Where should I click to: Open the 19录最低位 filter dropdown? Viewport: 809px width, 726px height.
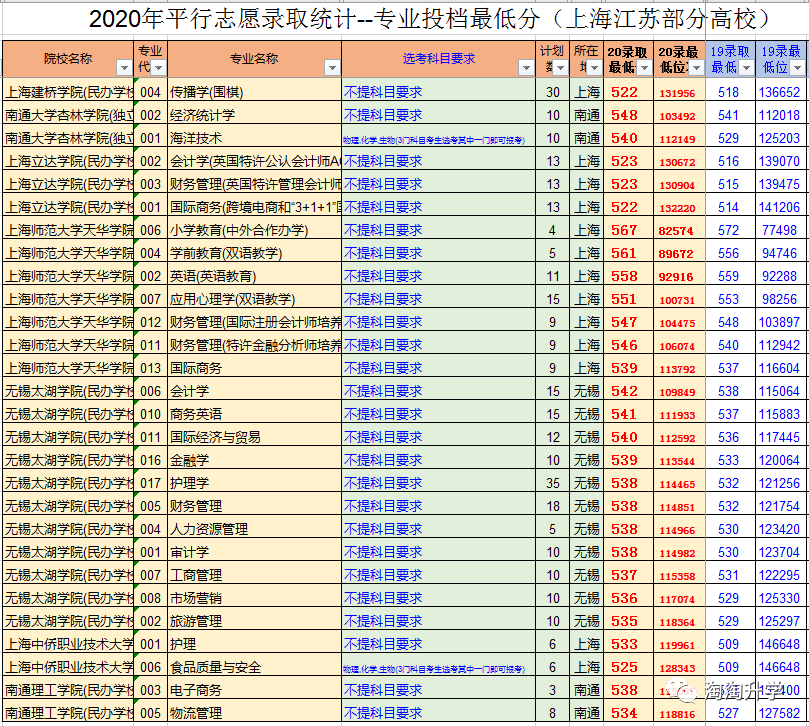tap(797, 68)
